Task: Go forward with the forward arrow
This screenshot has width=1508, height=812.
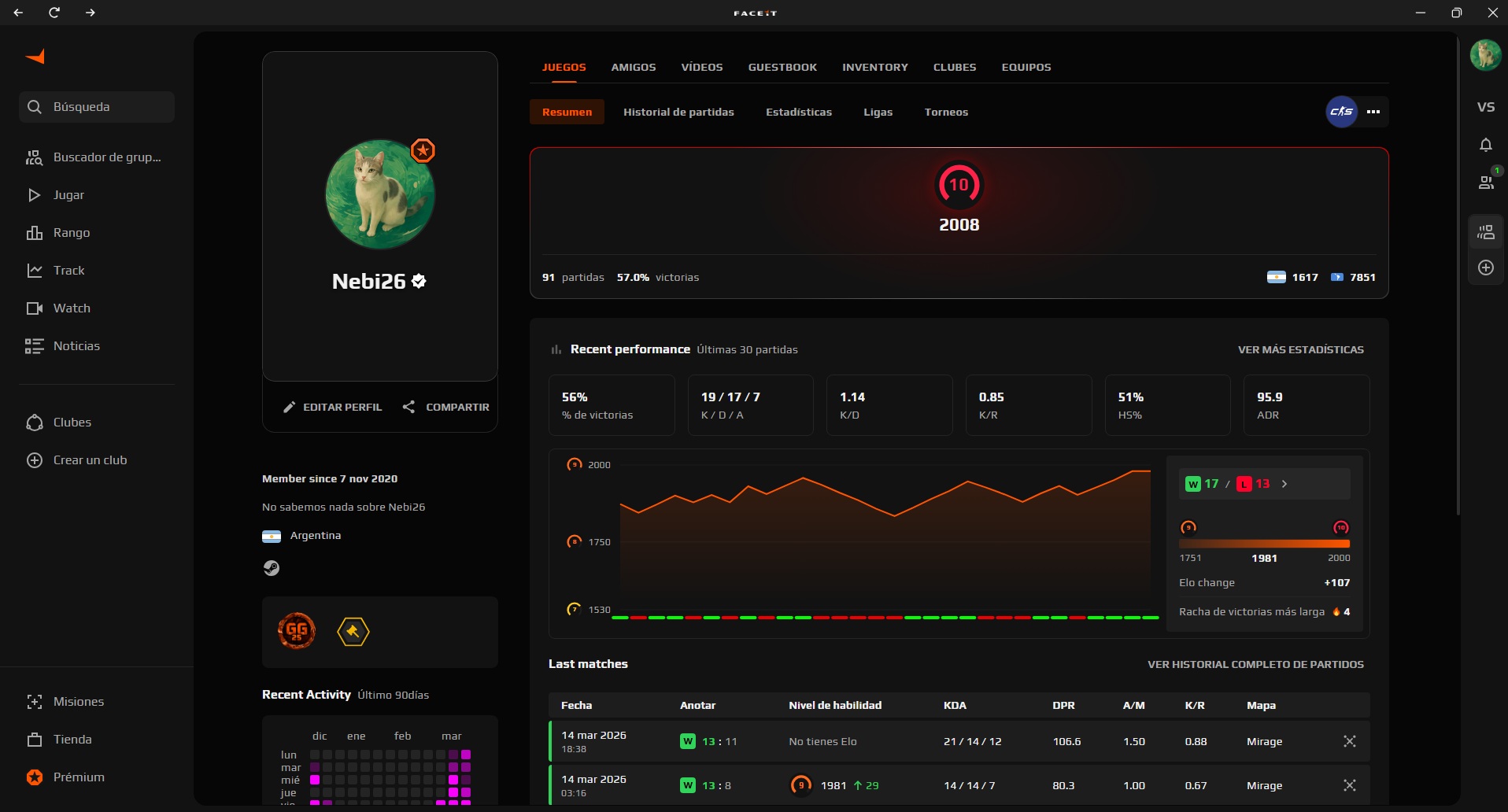Action: (x=91, y=13)
